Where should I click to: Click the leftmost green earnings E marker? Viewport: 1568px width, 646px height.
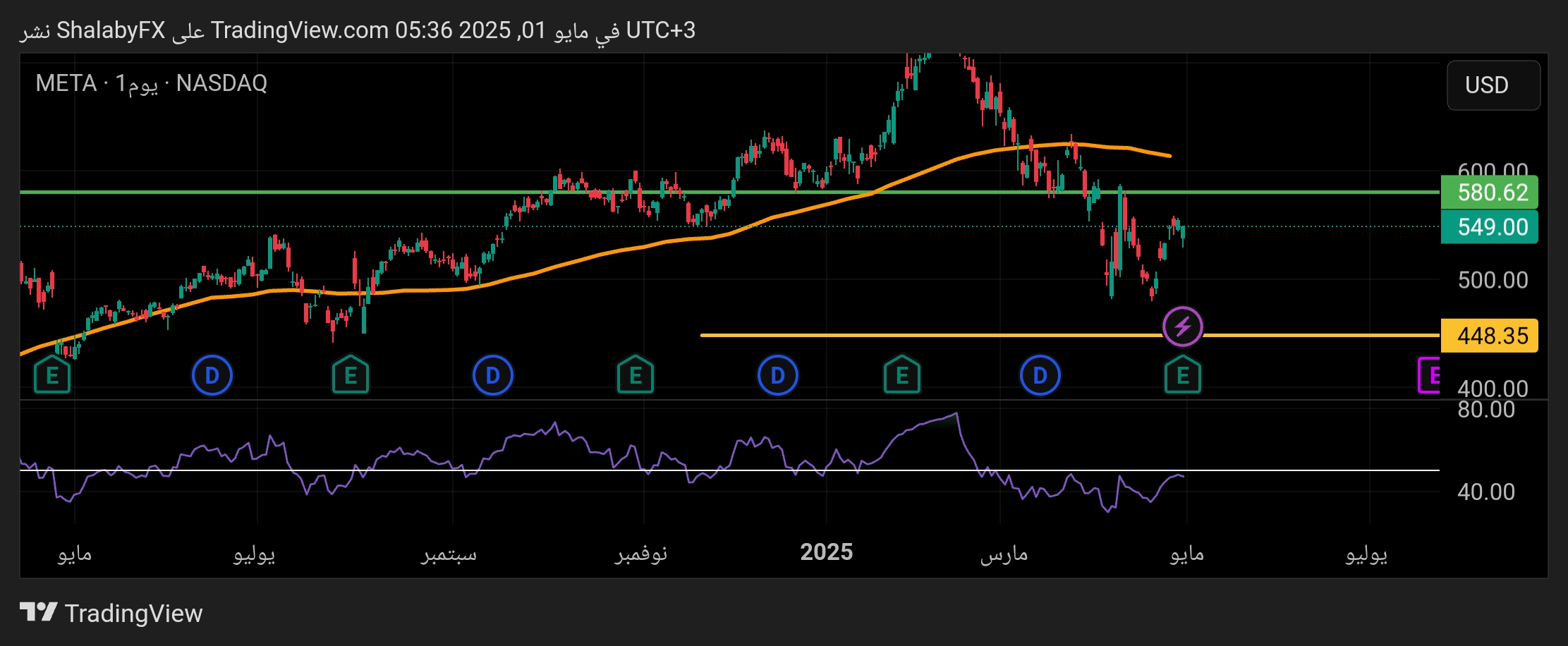point(52,375)
